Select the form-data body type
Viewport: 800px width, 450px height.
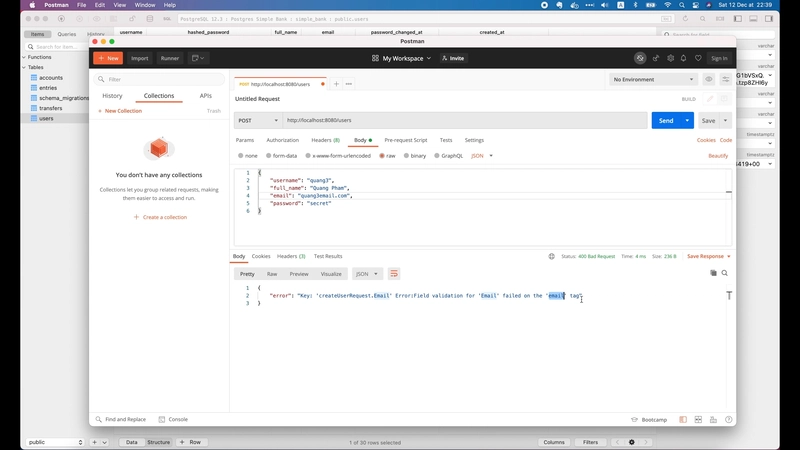pos(281,156)
